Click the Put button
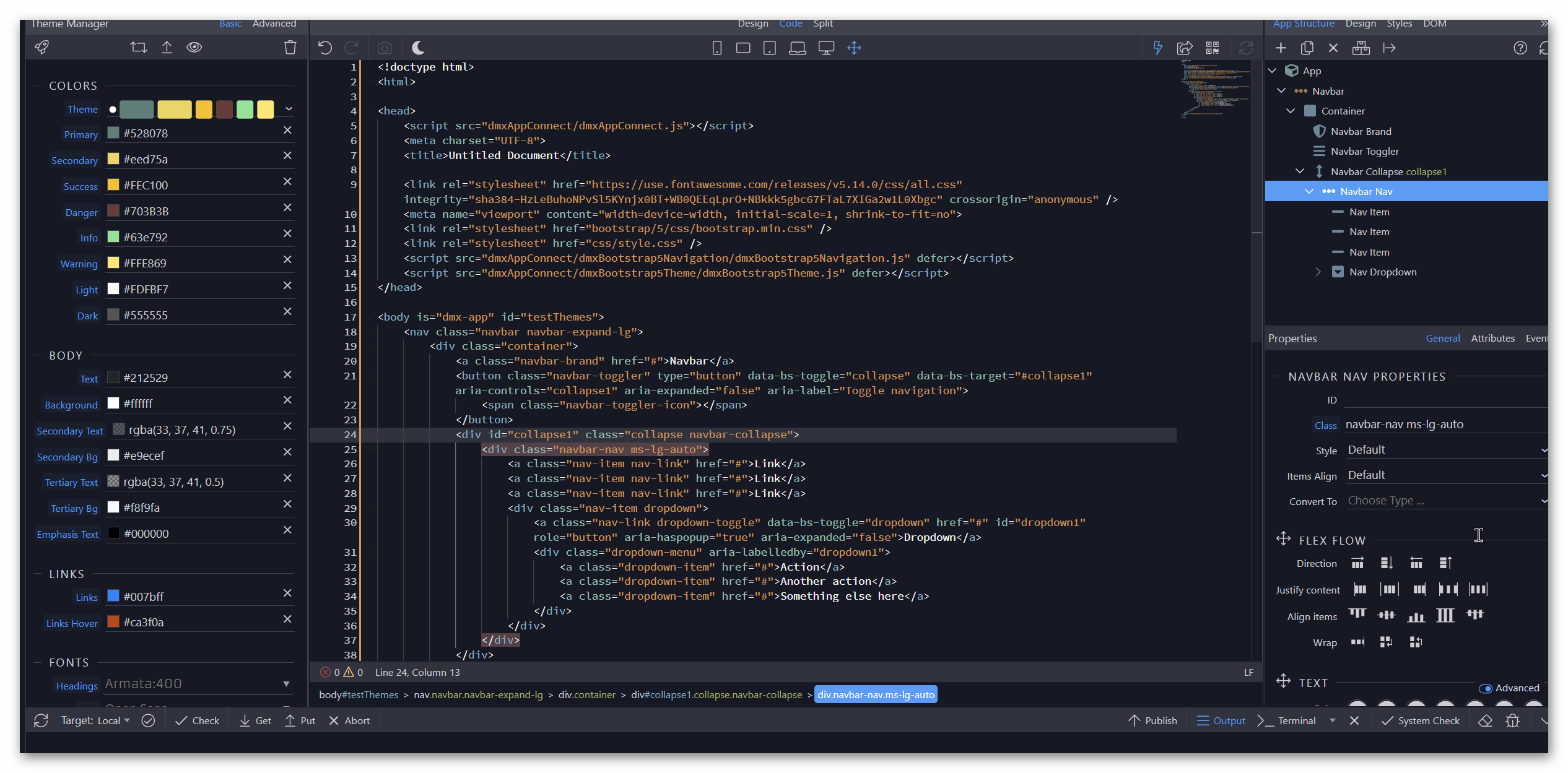The height and width of the screenshot is (773, 1568). point(300,720)
